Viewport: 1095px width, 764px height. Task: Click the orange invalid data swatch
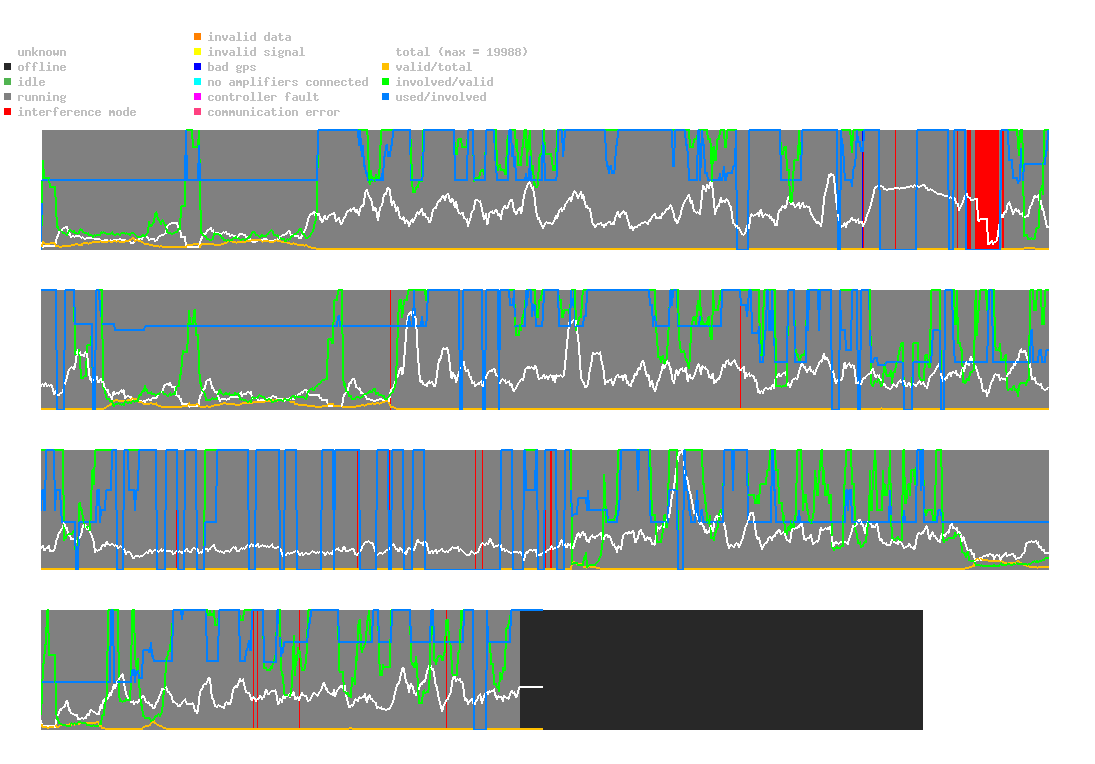pos(198,37)
